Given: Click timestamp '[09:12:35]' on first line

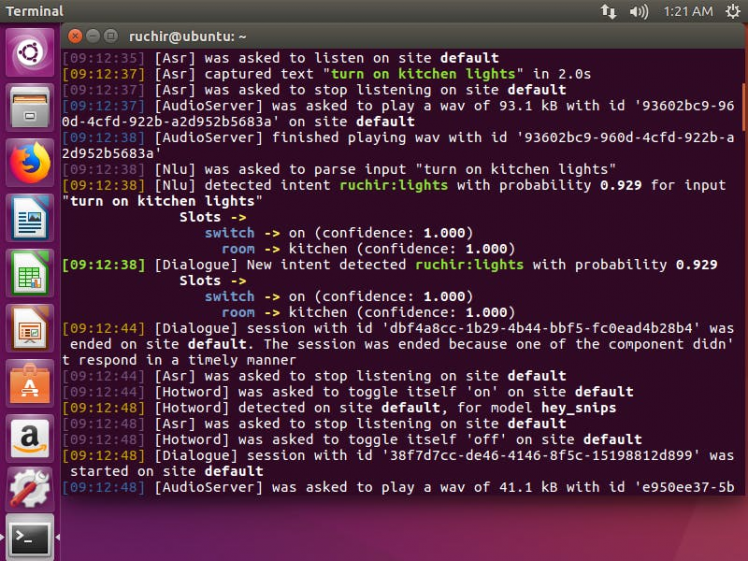Looking at the screenshot, I should coord(104,58).
